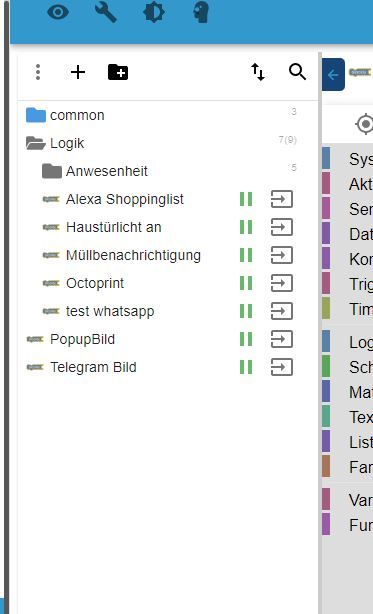Add a new script with plus icon
This screenshot has height=614, width=373.
click(x=77, y=72)
